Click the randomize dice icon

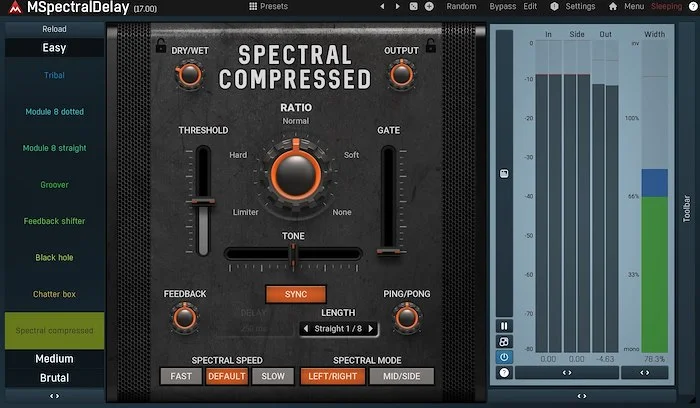tap(414, 6)
